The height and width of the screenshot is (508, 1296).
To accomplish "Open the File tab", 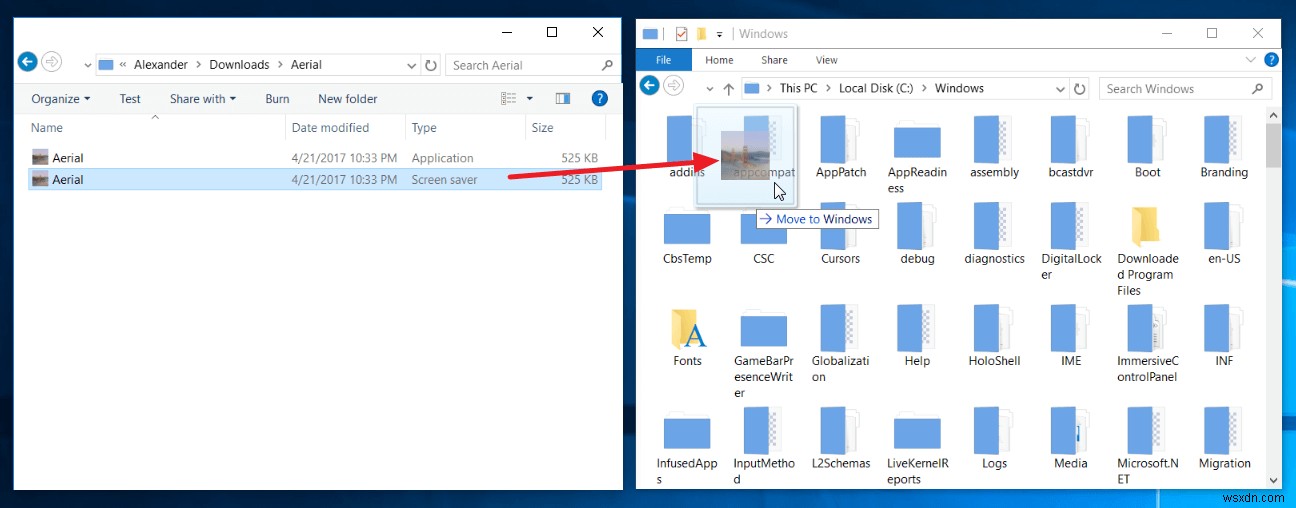I will point(663,60).
